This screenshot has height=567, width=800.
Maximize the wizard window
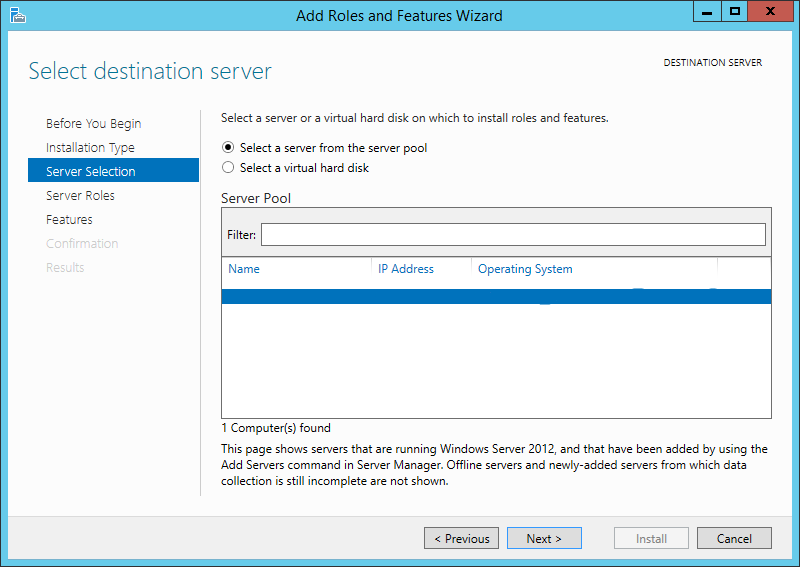pos(735,11)
